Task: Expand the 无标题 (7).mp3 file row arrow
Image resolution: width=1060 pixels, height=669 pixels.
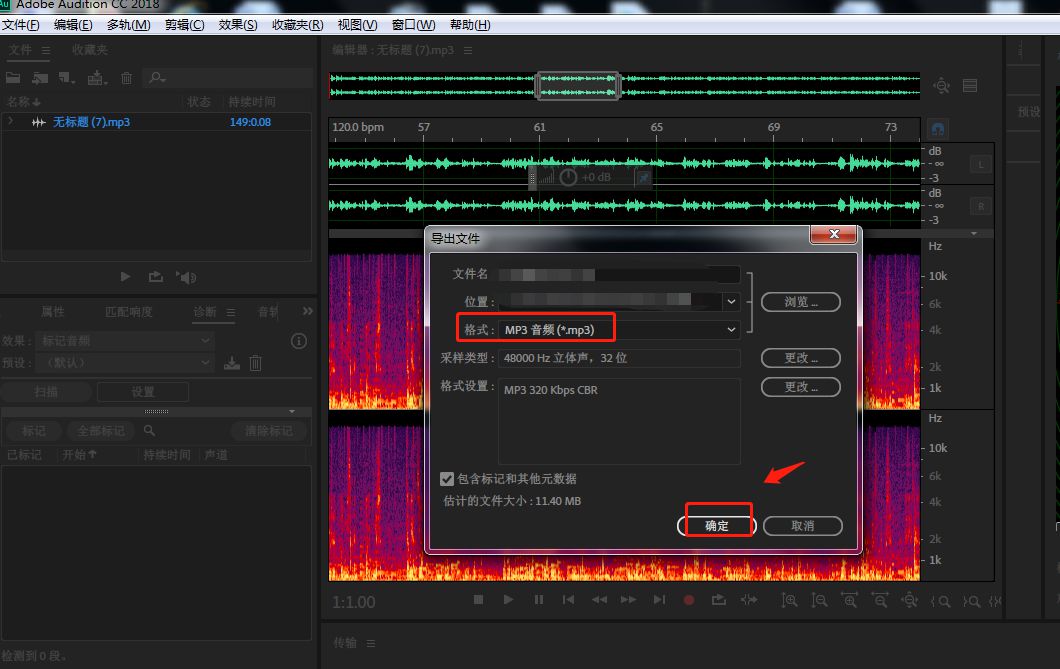Action: 10,122
